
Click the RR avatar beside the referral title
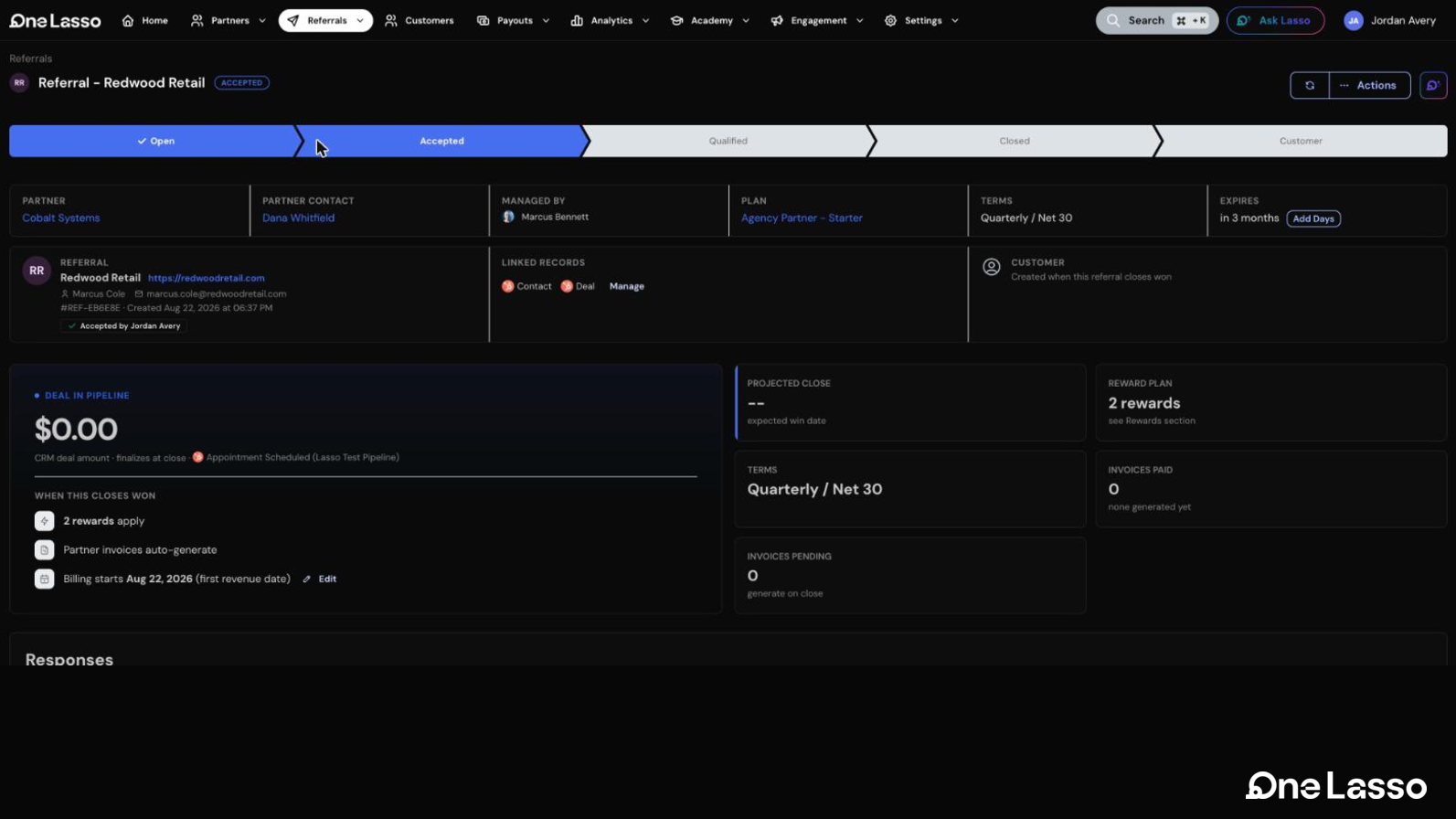pos(19,82)
